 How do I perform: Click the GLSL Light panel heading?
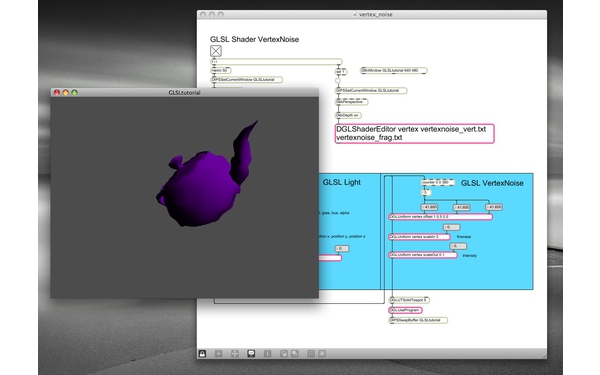(x=341, y=183)
